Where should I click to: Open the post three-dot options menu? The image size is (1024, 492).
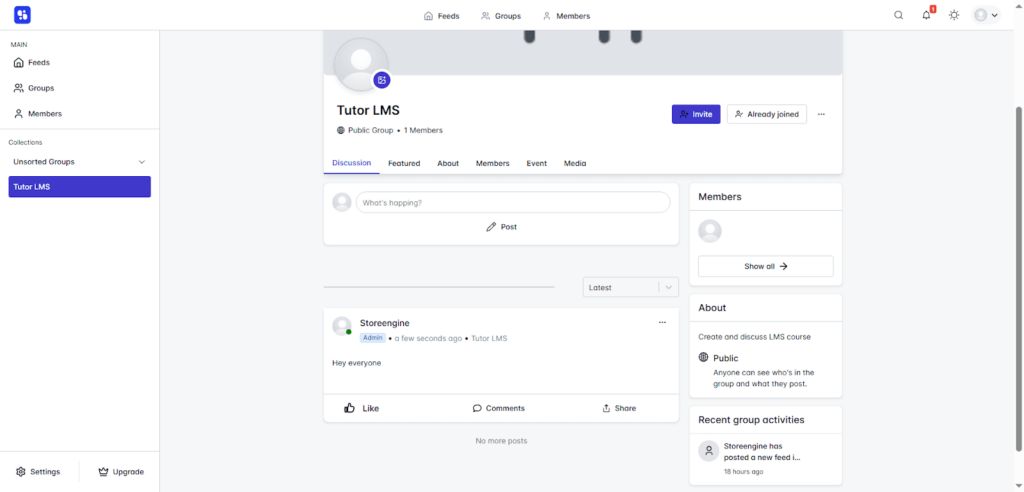[x=662, y=322]
